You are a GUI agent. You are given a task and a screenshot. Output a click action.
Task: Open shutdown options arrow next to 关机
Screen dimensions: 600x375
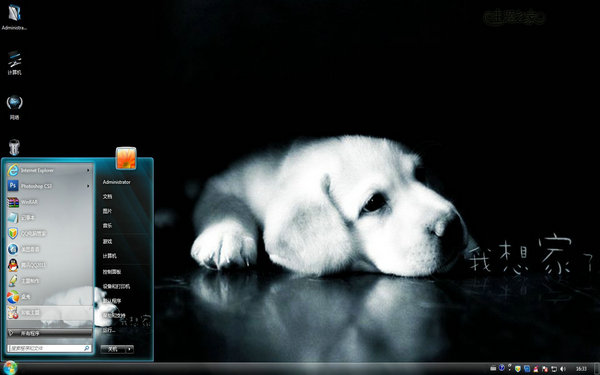pos(130,349)
